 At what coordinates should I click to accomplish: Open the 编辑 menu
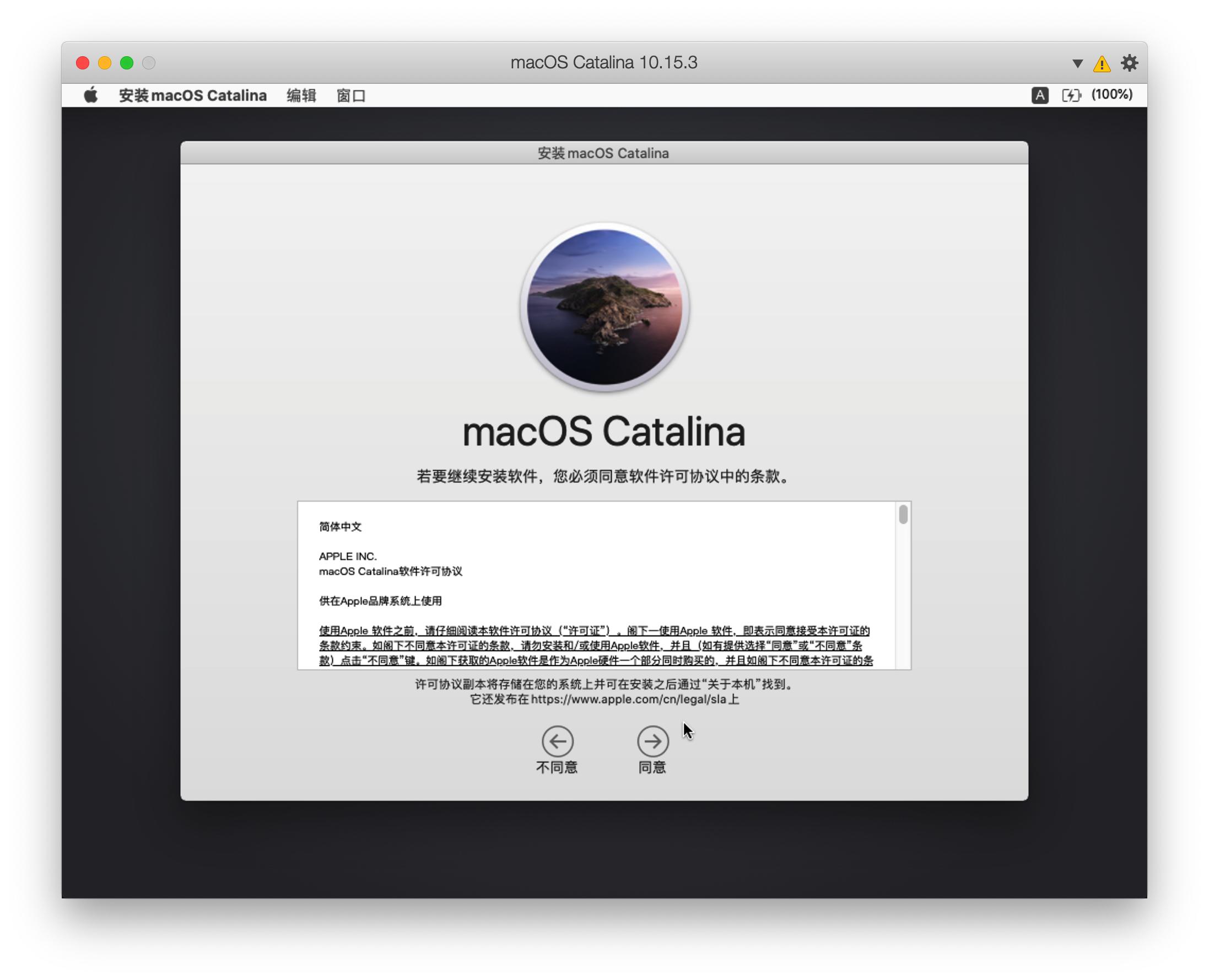click(301, 95)
